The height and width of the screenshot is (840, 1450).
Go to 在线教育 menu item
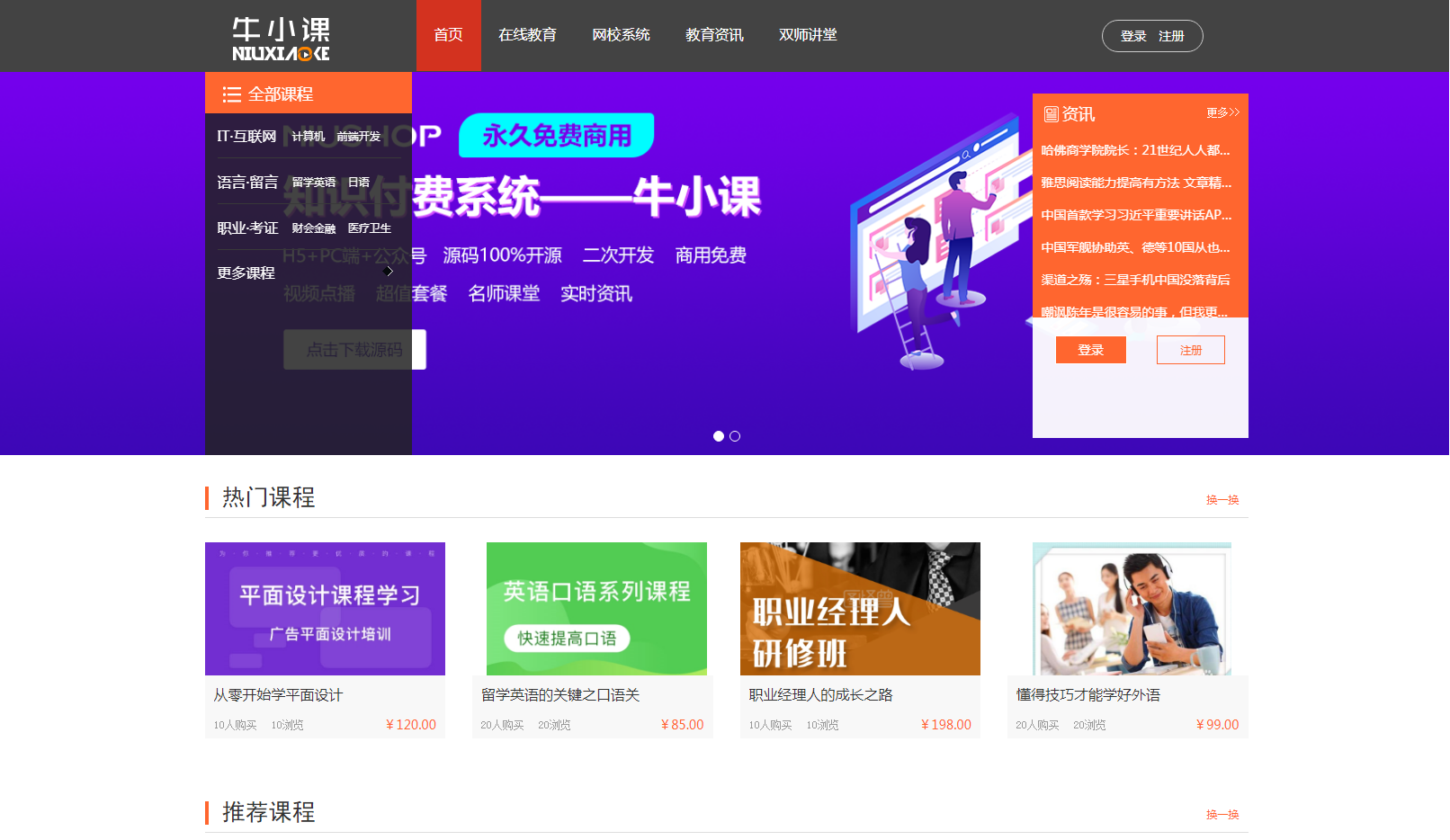pyautogui.click(x=527, y=35)
